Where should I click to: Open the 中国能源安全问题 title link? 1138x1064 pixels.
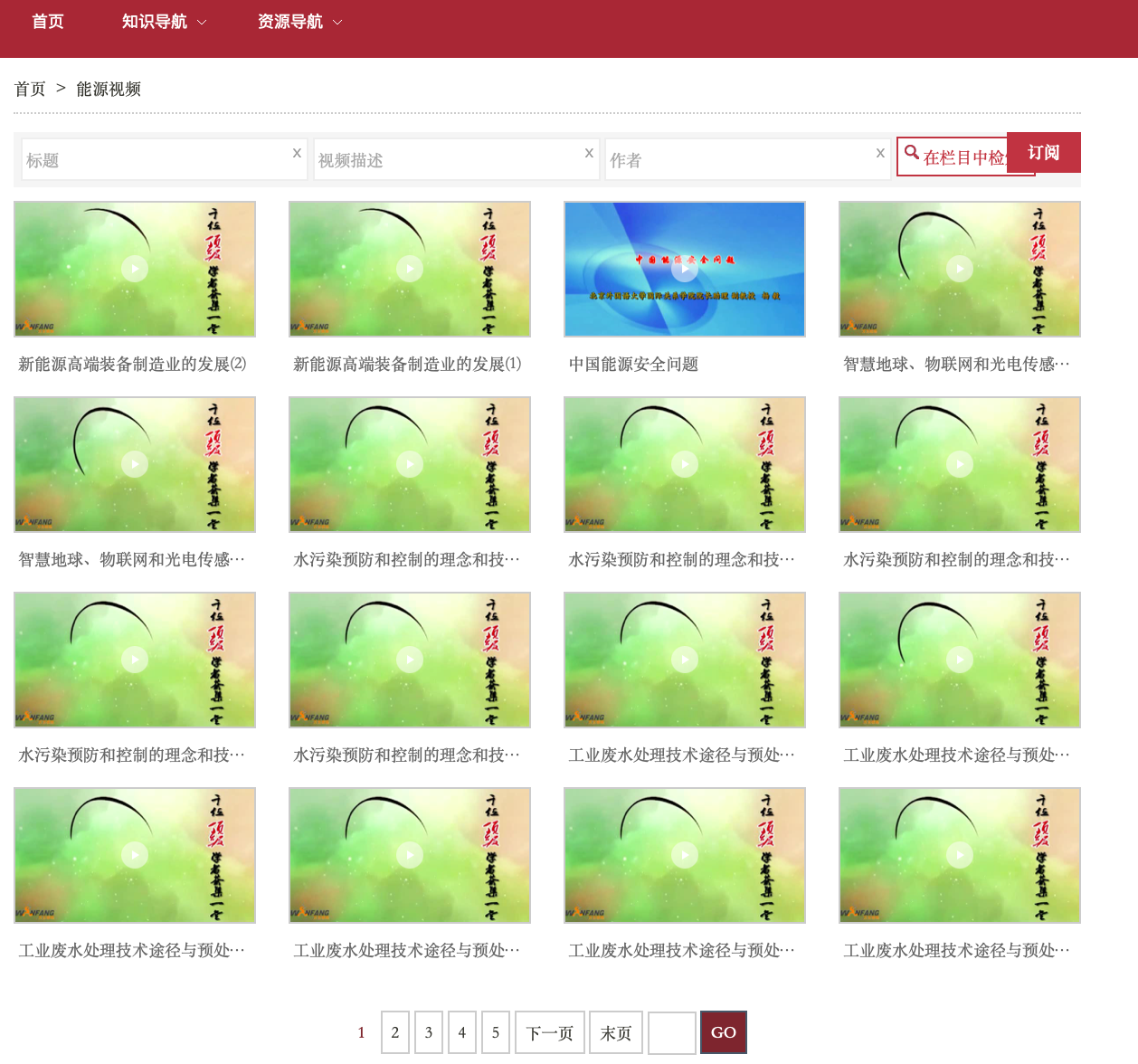(x=633, y=364)
